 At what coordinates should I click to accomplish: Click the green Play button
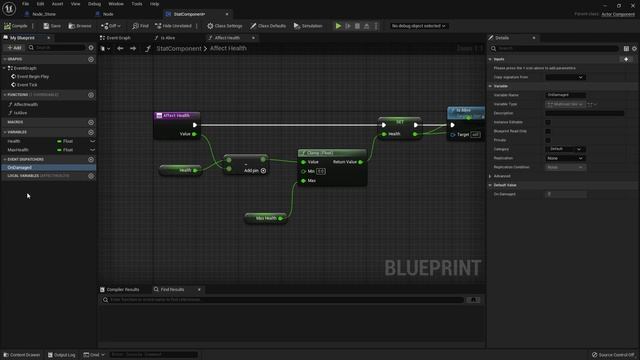338,26
